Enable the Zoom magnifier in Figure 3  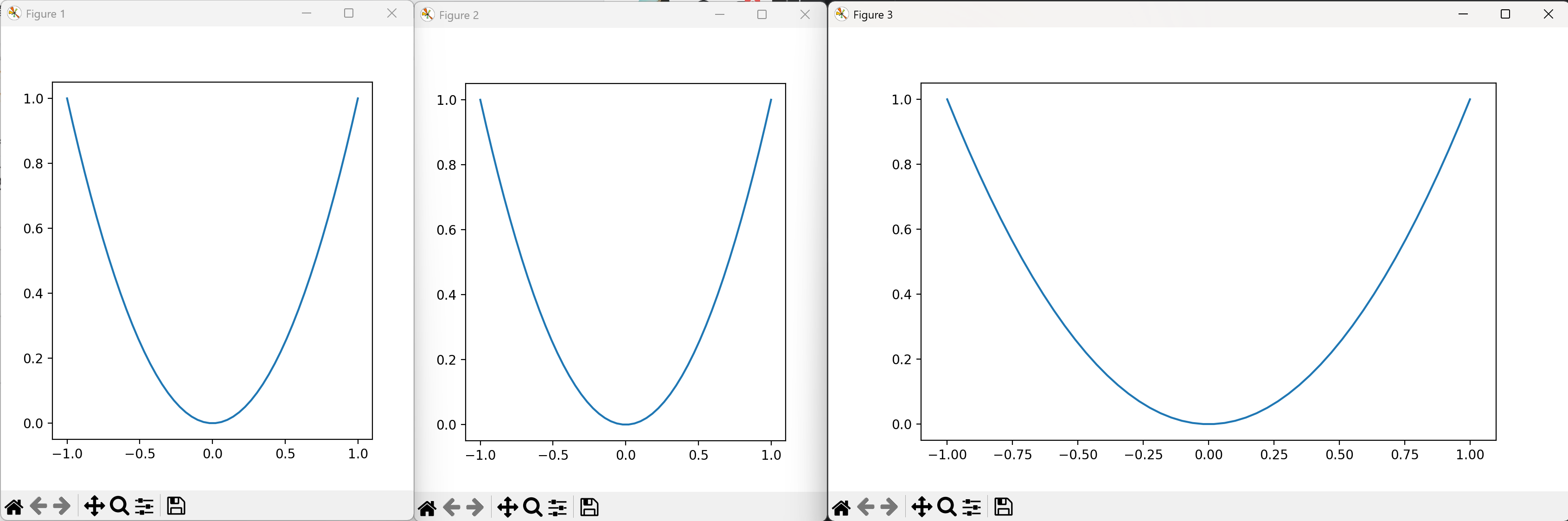[x=947, y=507]
